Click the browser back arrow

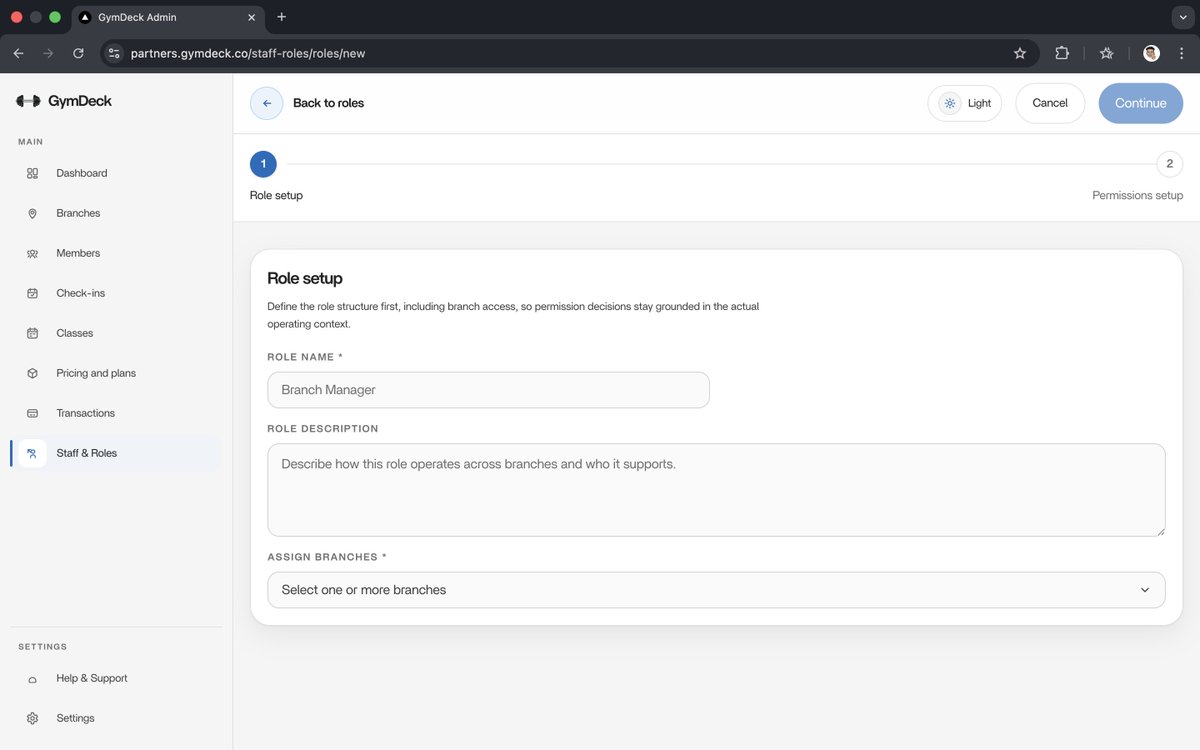pyautogui.click(x=18, y=53)
